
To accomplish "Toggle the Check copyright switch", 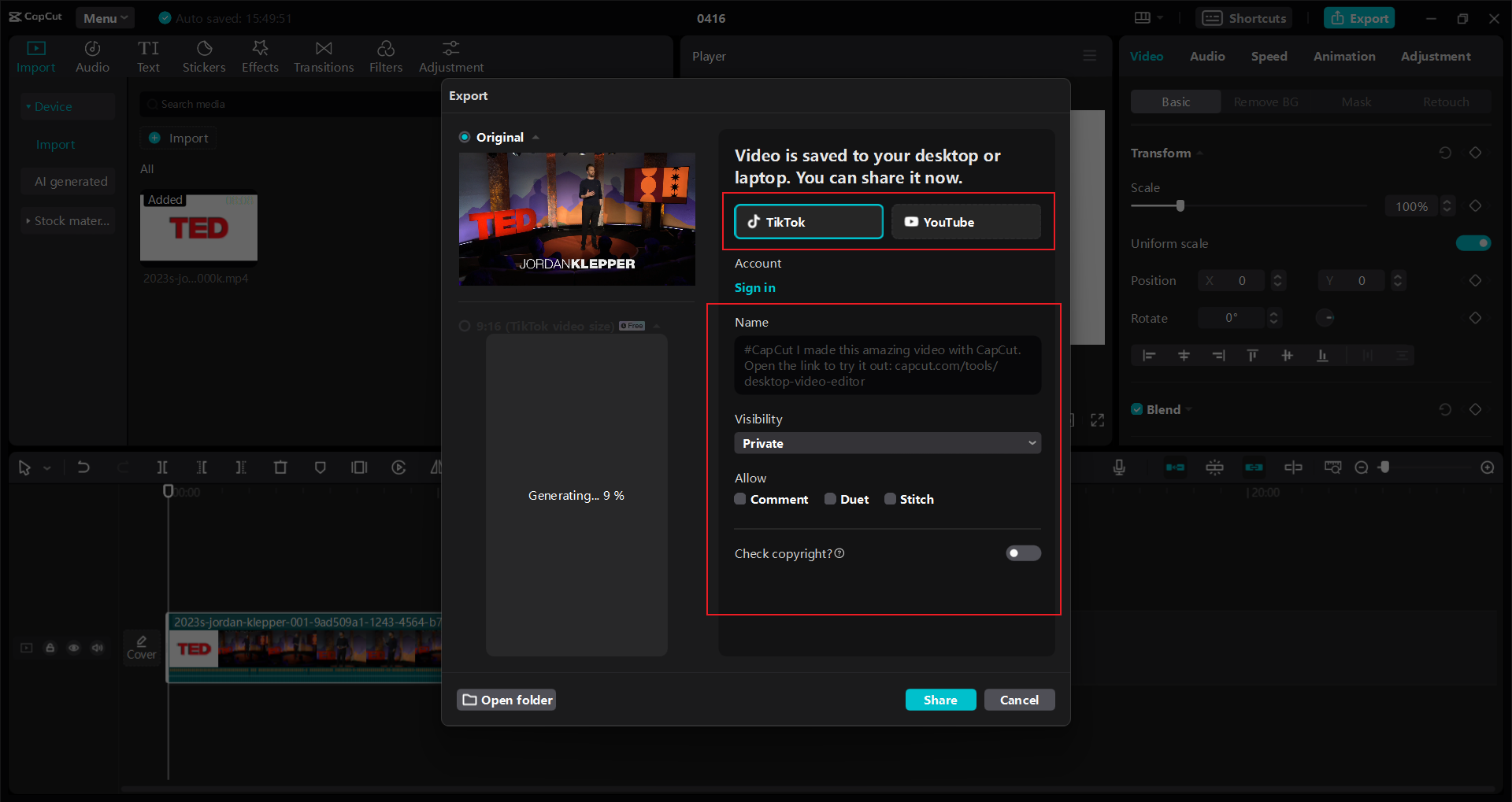I will click(x=1022, y=553).
